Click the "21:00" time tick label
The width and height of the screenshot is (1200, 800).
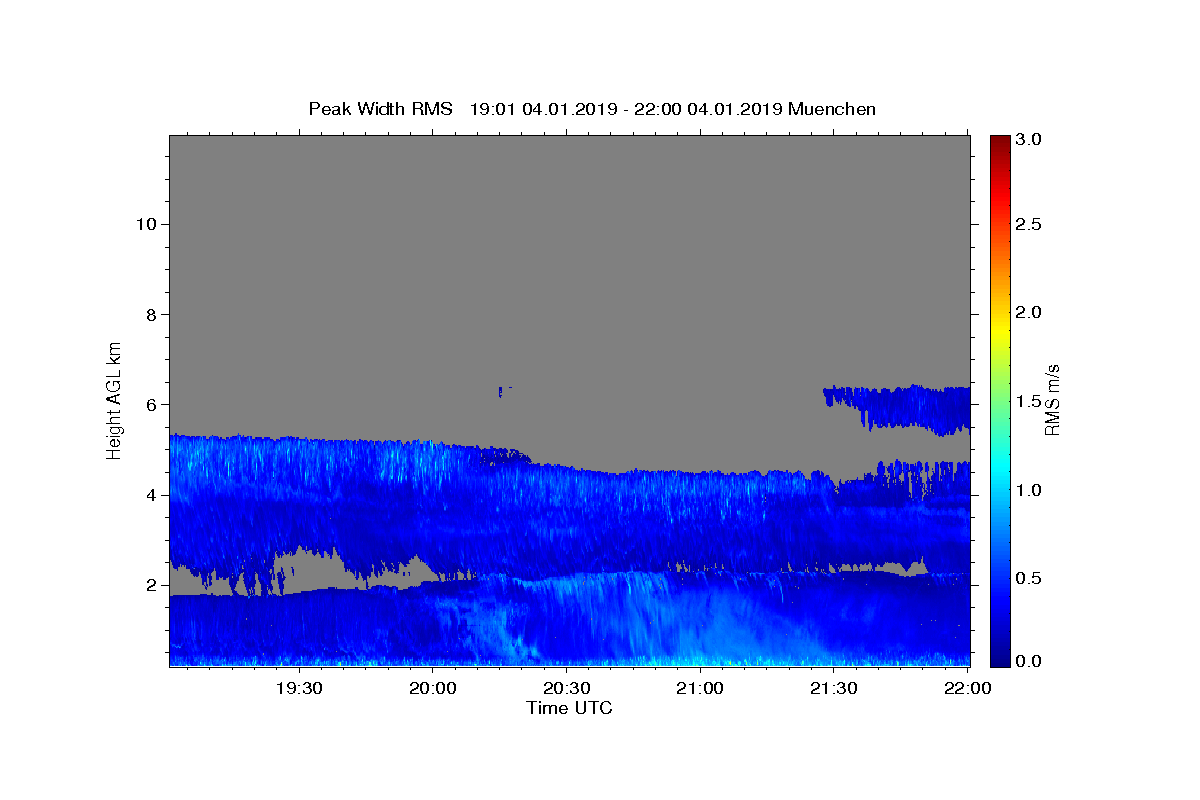pos(700,688)
